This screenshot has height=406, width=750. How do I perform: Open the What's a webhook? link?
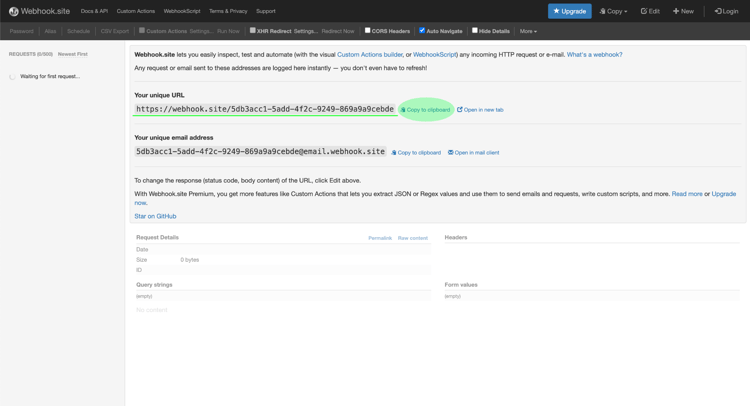pos(595,55)
